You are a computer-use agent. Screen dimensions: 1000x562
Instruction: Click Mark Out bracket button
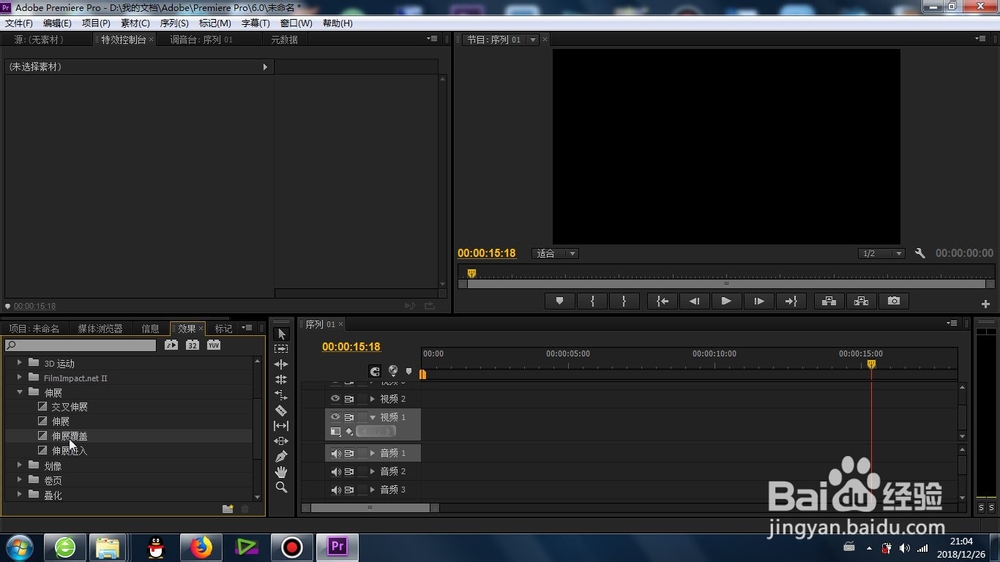624,301
